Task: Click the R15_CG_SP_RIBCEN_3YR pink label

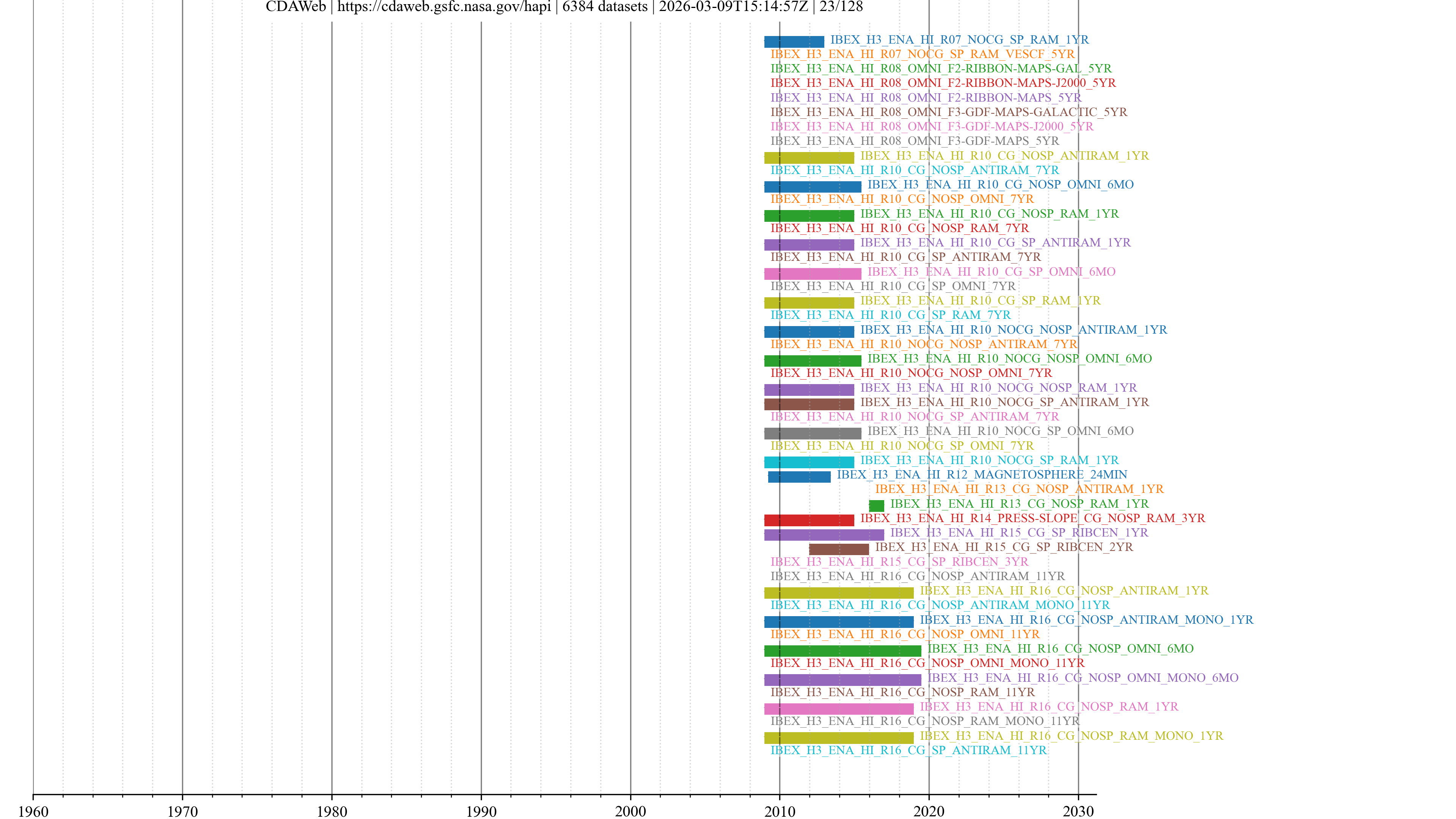Action: 899,561
